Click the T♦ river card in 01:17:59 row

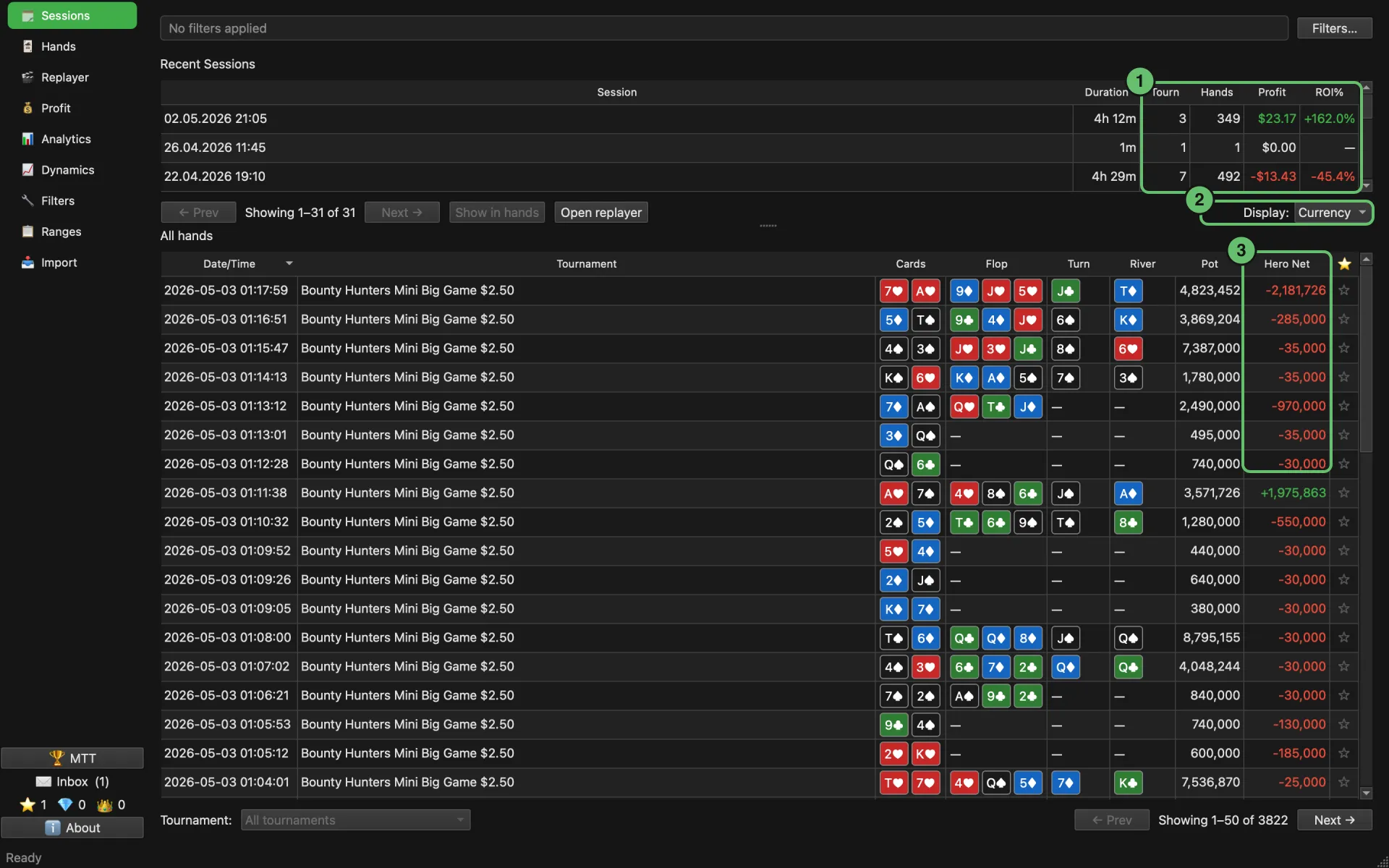pos(1128,291)
